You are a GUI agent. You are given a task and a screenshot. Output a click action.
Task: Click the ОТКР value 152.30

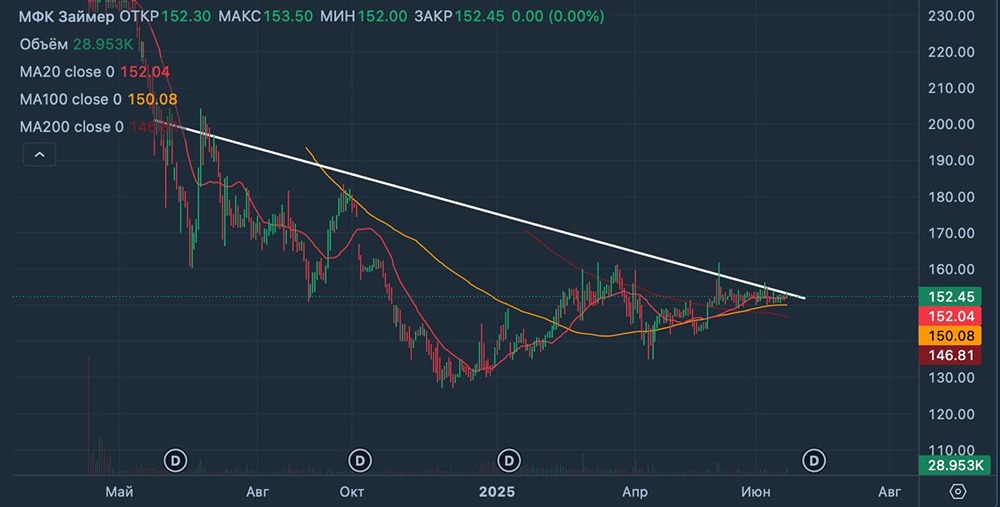186,17
